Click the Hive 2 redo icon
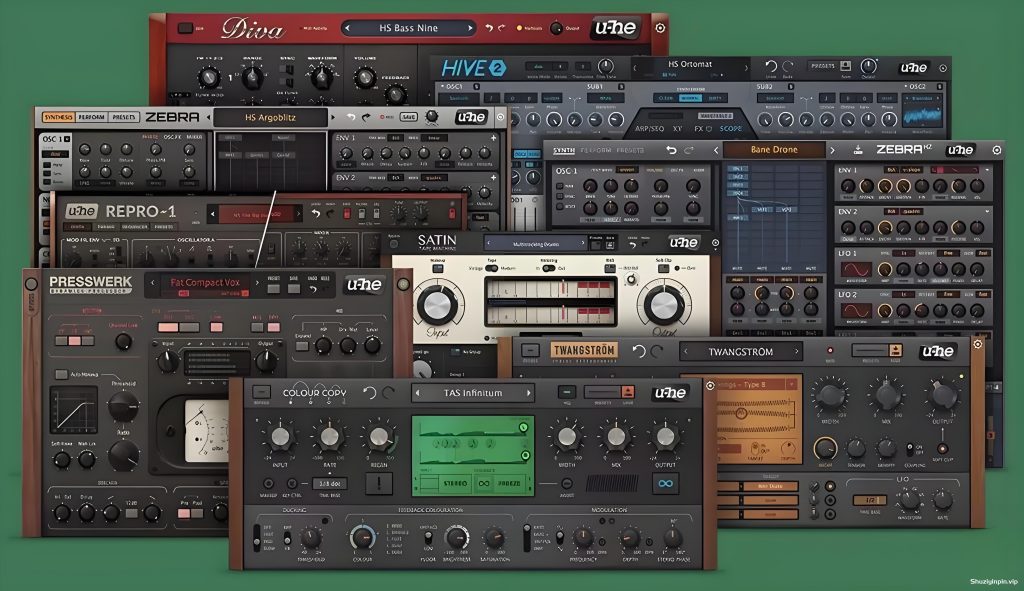1024x591 pixels. pyautogui.click(x=788, y=66)
